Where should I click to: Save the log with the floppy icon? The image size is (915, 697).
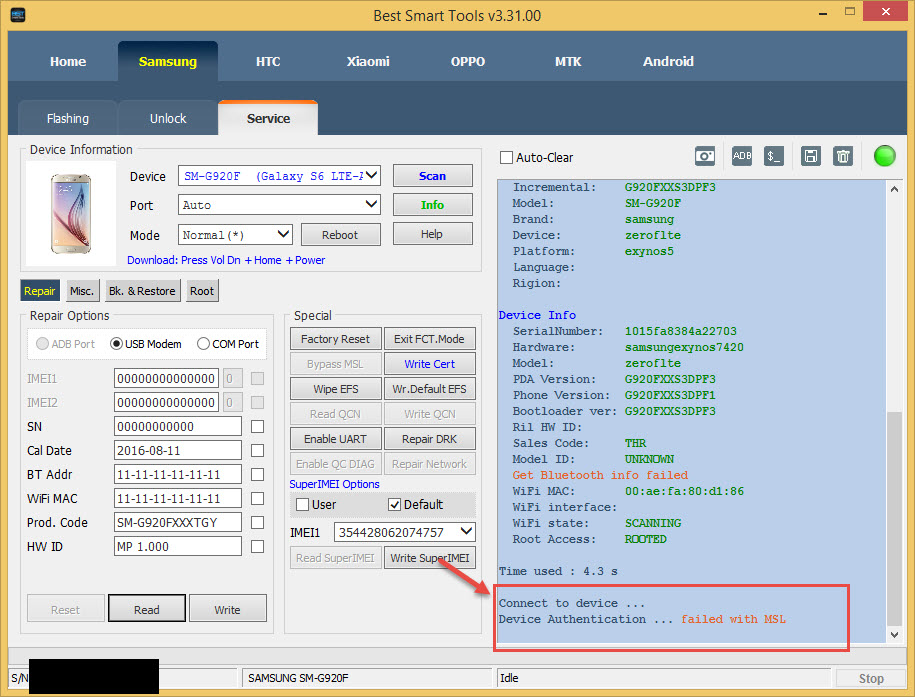pos(811,156)
